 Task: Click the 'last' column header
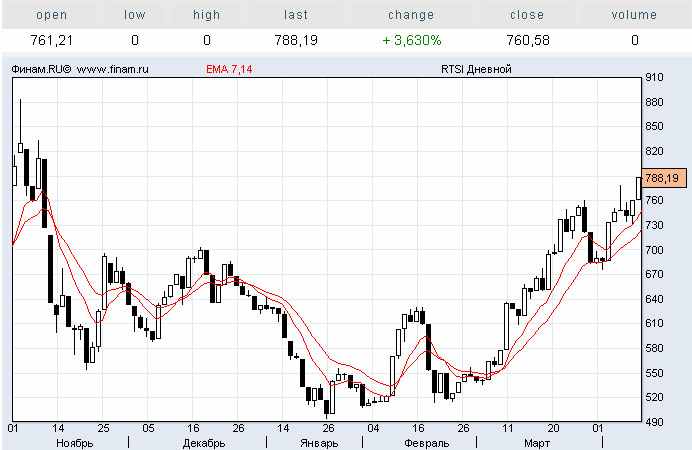point(296,15)
